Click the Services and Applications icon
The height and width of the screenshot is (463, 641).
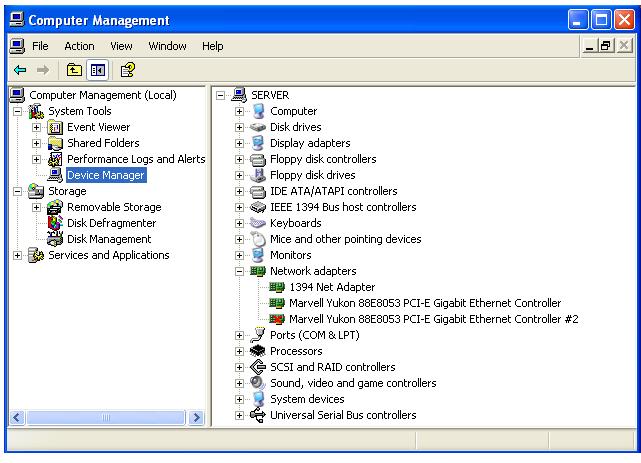pyautogui.click(x=36, y=255)
